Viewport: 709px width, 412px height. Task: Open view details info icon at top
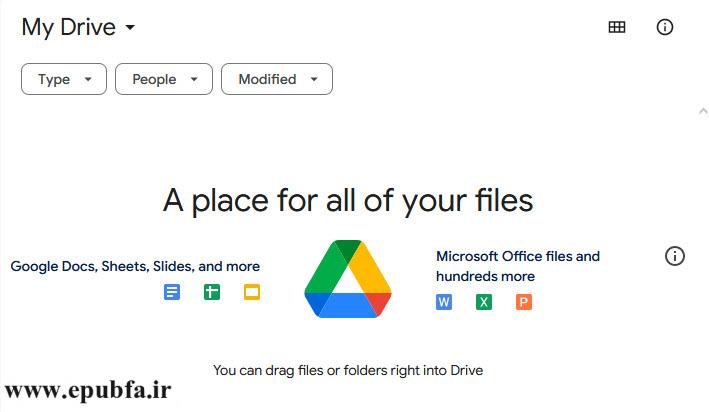pos(665,27)
